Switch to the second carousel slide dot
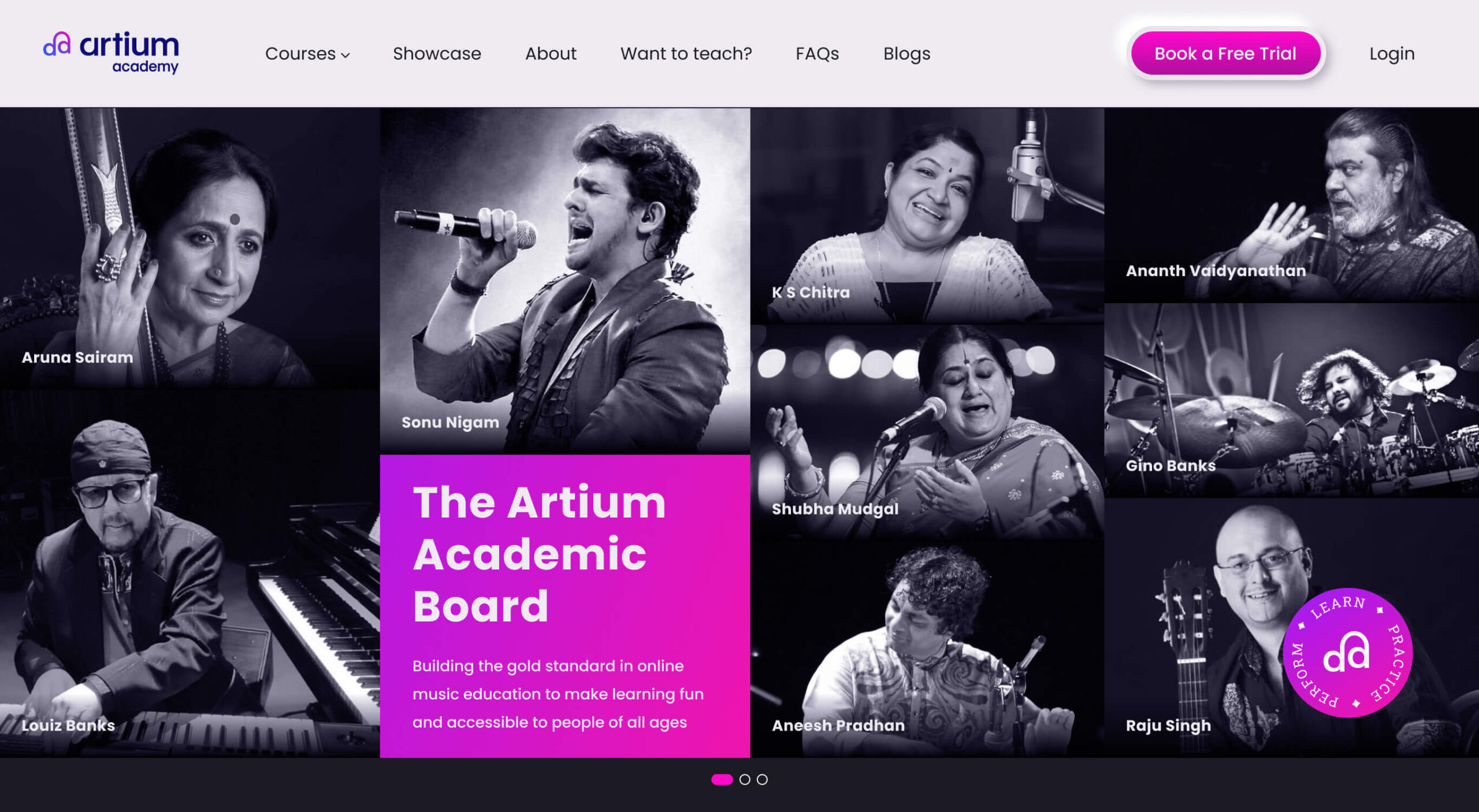 [x=745, y=779]
